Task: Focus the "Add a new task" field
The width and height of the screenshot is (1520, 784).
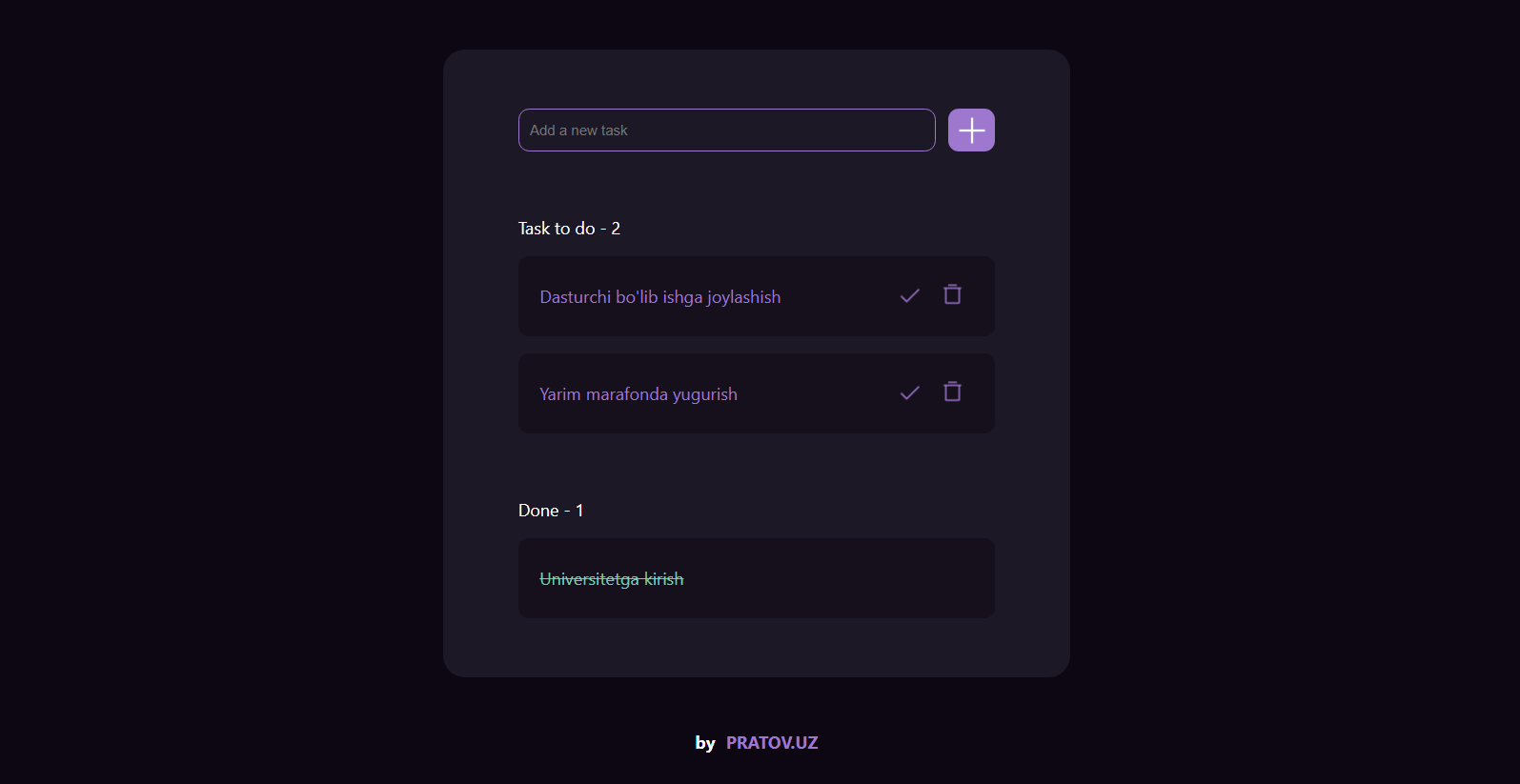Action: click(x=726, y=131)
